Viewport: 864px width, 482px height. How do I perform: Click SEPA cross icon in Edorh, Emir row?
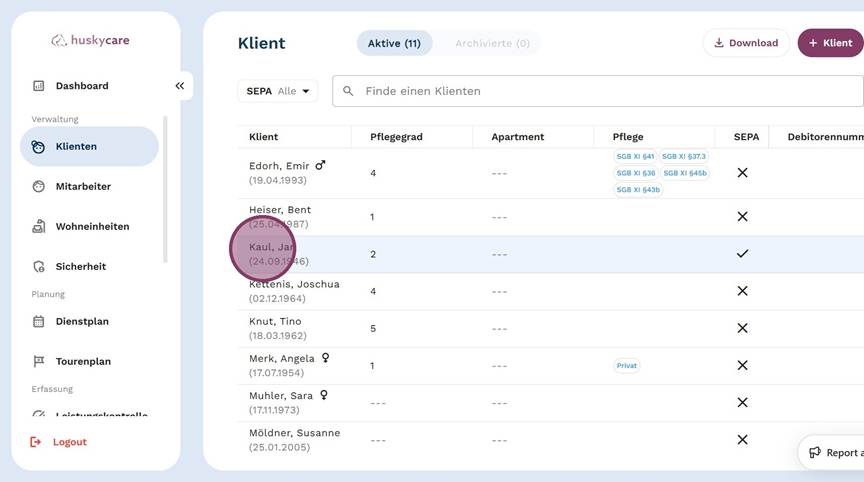[x=742, y=172]
